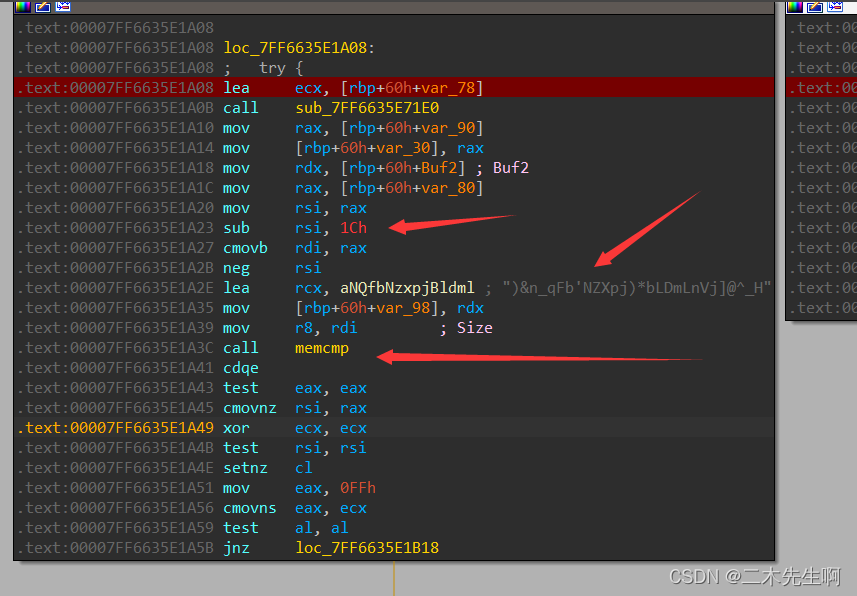
Task: Click the color palette icon in right panel toolbar
Action: [x=795, y=7]
